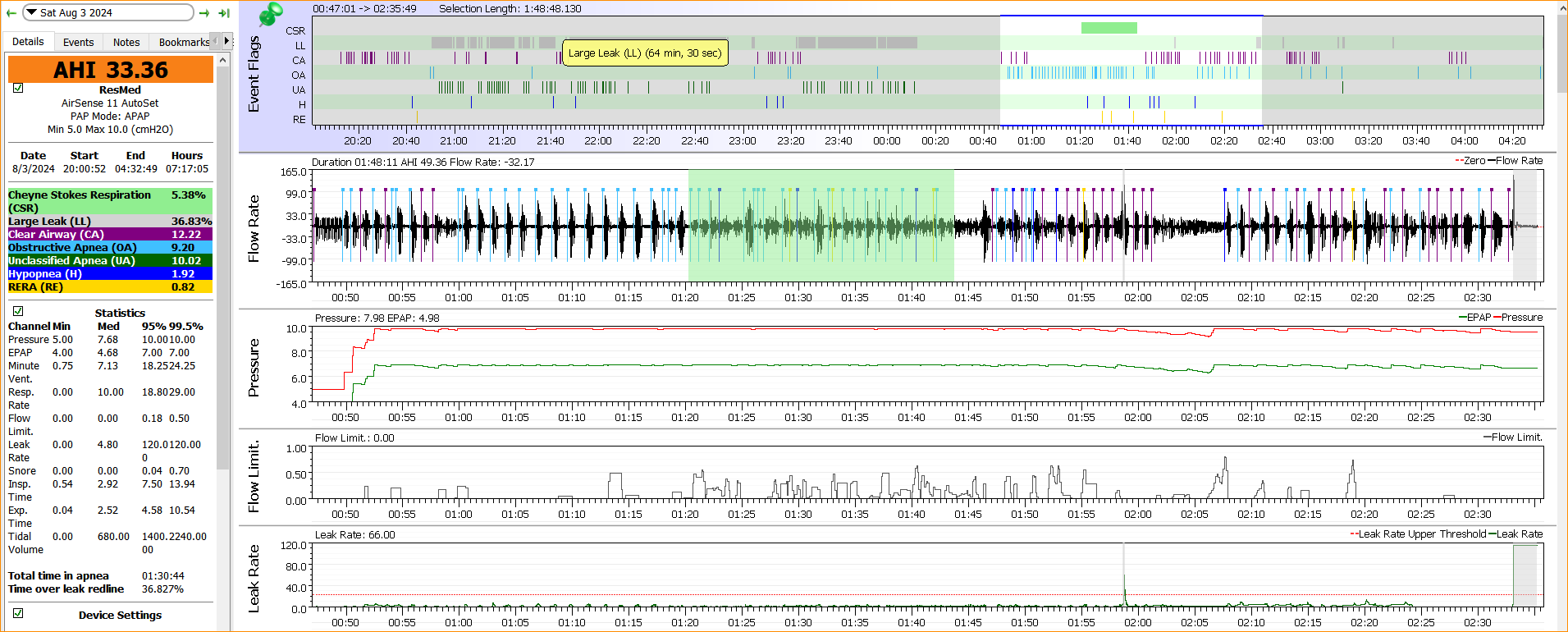Click the Flow Limit. legend entry
This screenshot has height=632, width=1568.
(x=1513, y=437)
